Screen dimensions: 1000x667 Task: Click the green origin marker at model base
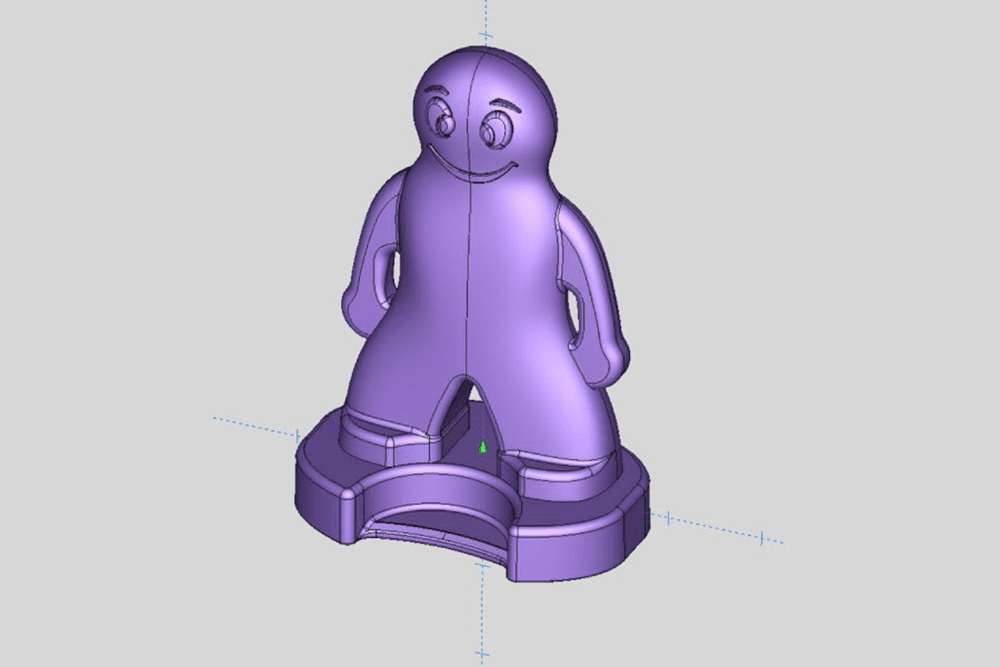click(x=483, y=446)
